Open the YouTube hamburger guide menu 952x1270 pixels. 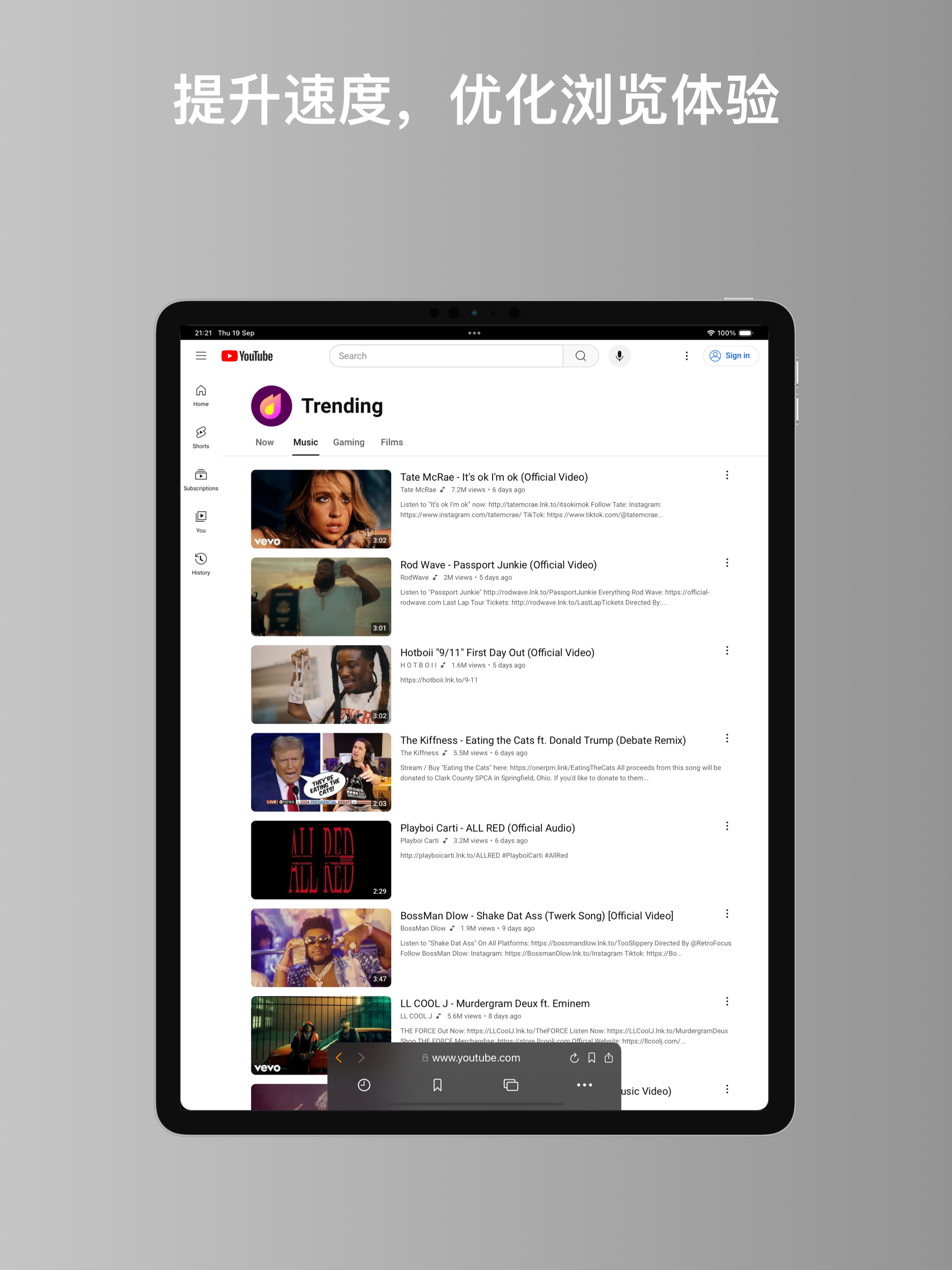(201, 356)
